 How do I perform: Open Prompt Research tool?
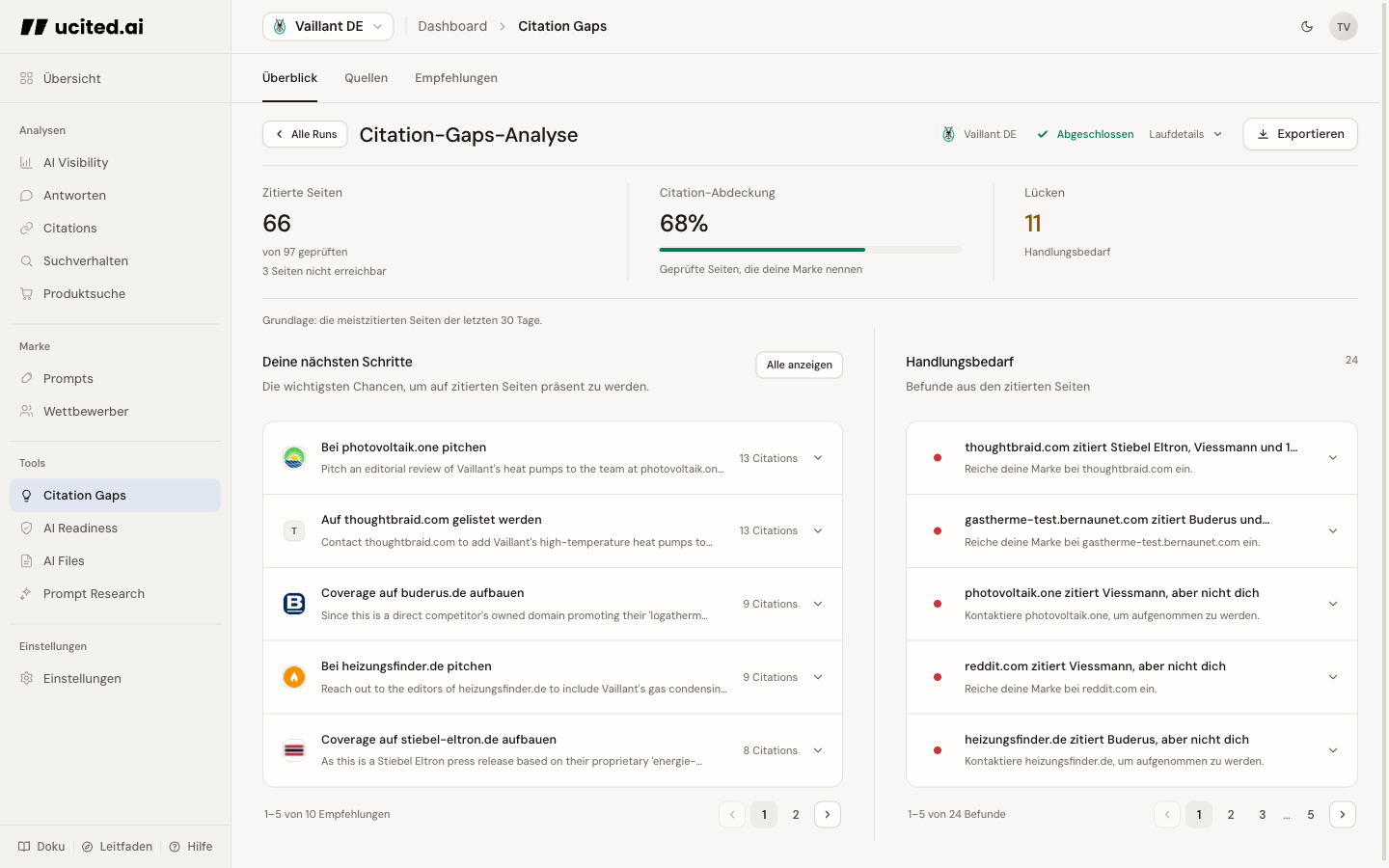(x=116, y=594)
